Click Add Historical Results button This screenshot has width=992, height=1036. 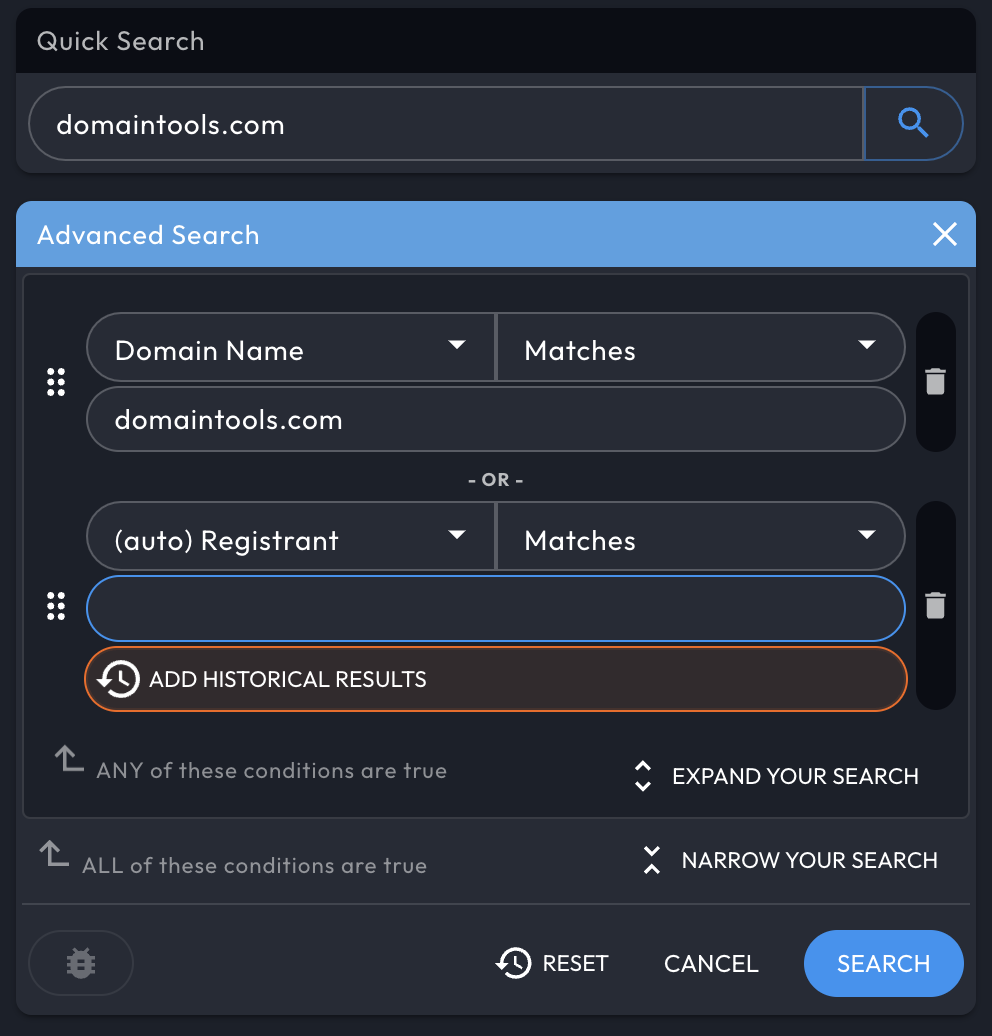496,679
